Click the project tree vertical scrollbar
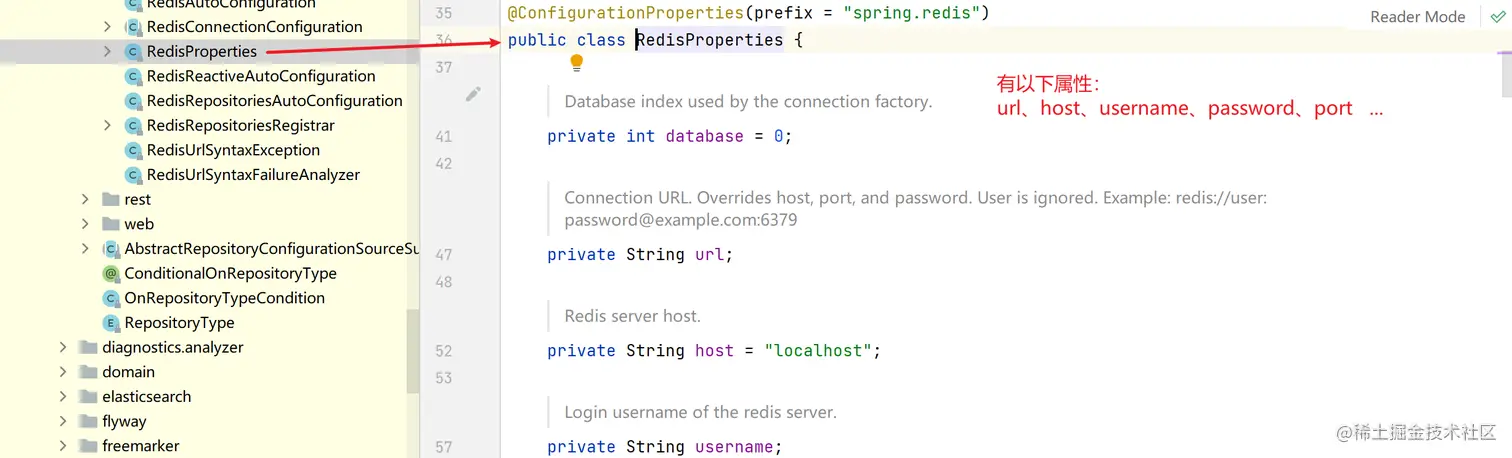 click(413, 350)
